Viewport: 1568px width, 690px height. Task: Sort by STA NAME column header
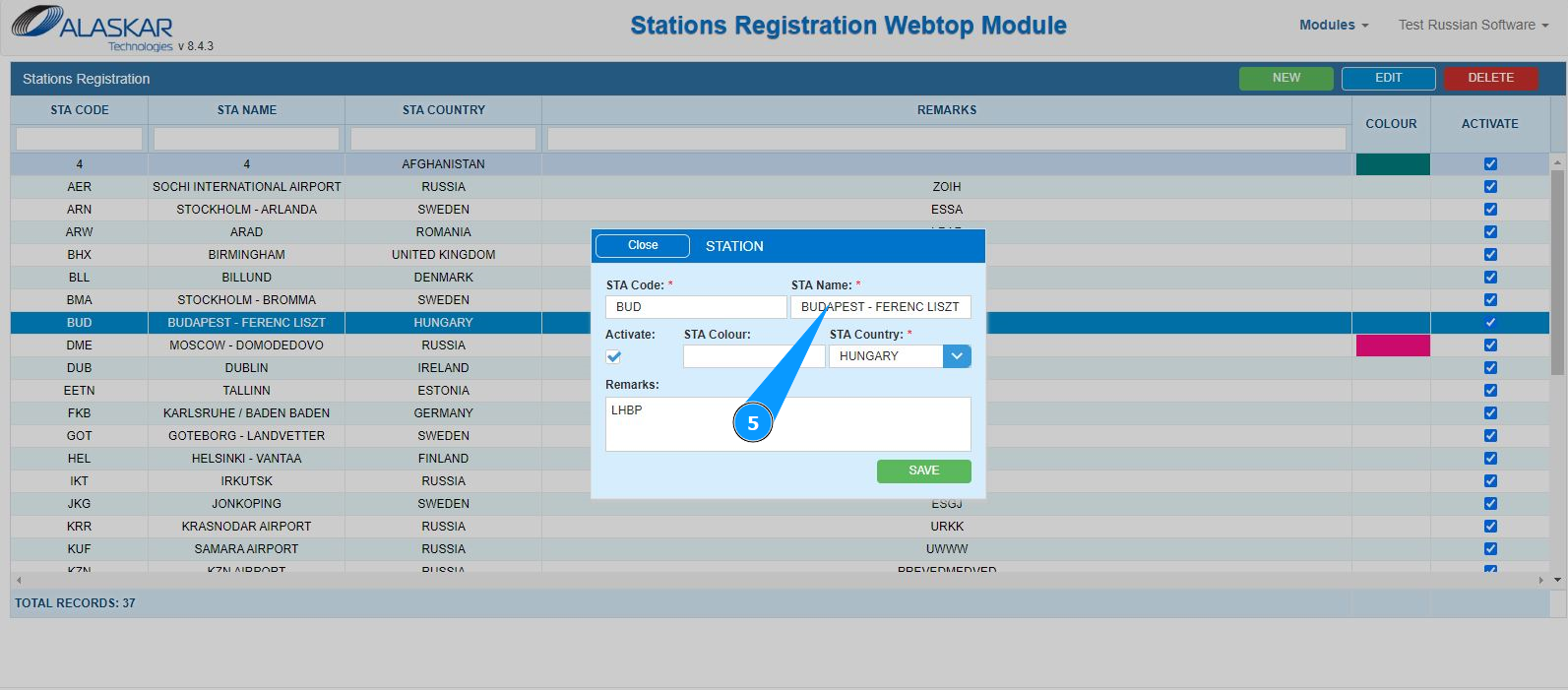click(247, 110)
